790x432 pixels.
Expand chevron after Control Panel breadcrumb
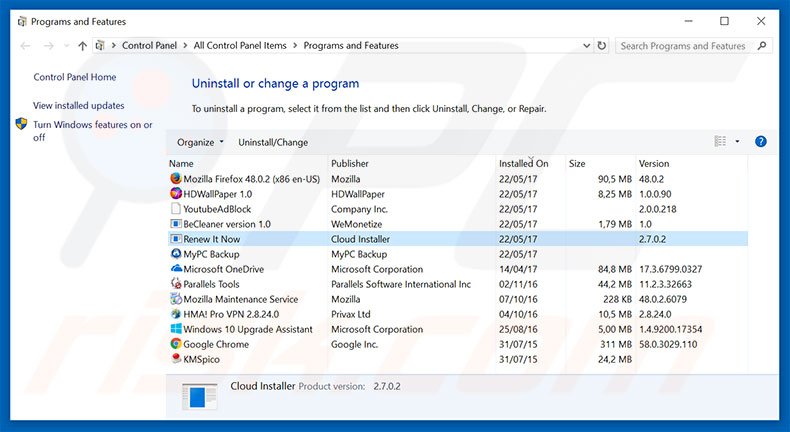point(185,46)
